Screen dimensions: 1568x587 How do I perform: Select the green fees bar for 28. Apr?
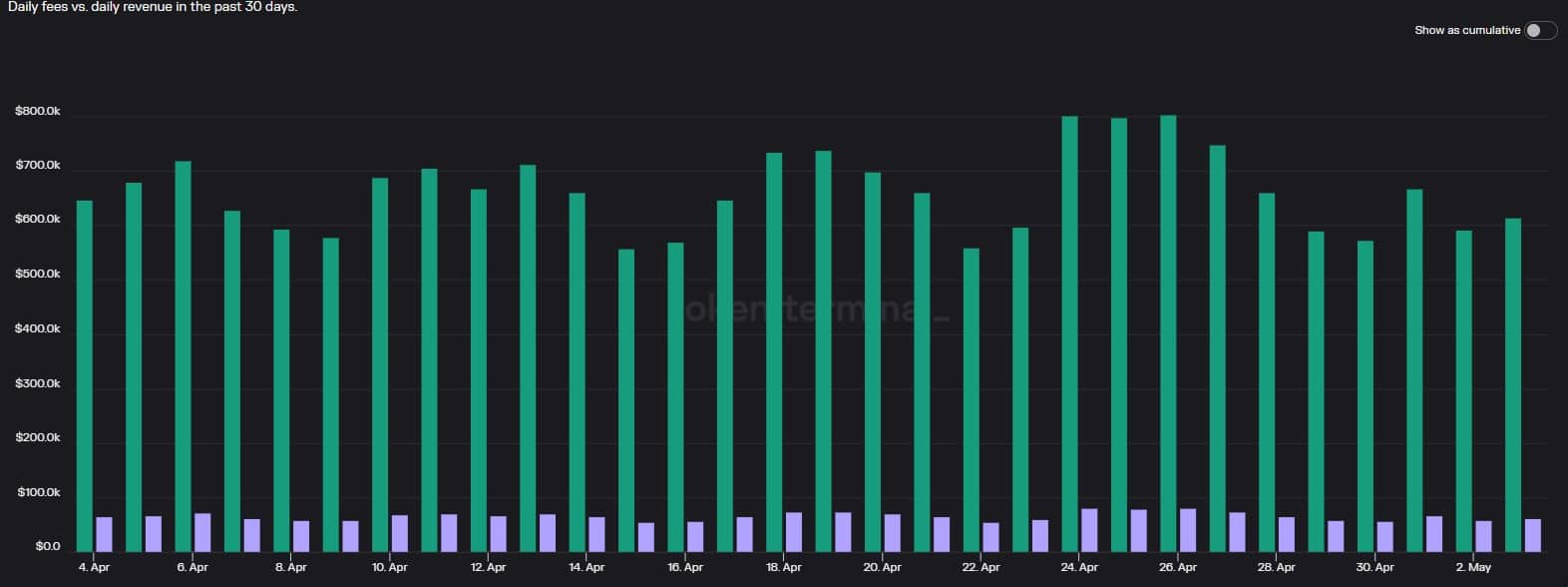(1267, 372)
